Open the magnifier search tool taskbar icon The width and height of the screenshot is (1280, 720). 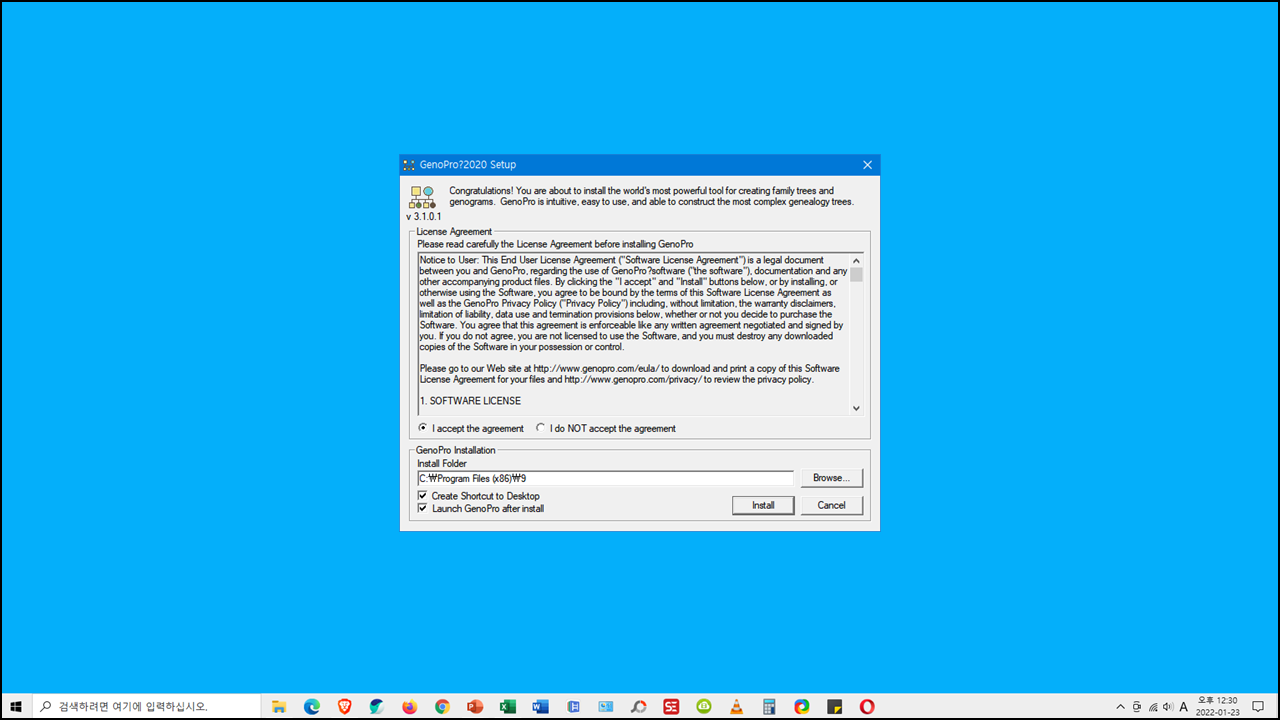pyautogui.click(x=638, y=706)
